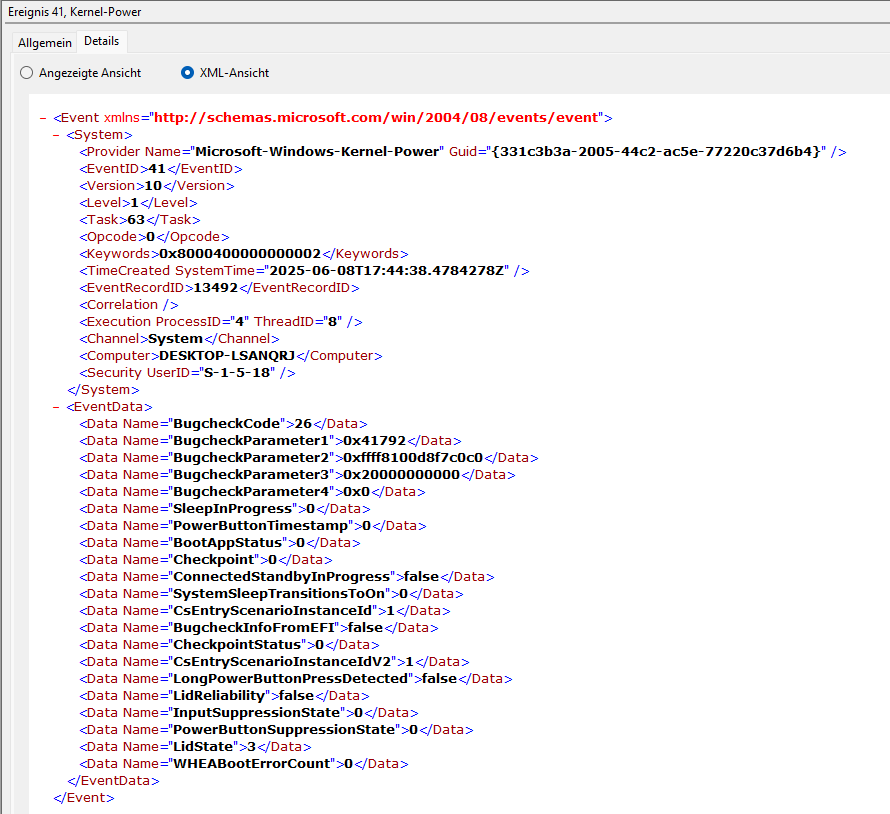Click the WHEABootErrorCount data line

[244, 765]
